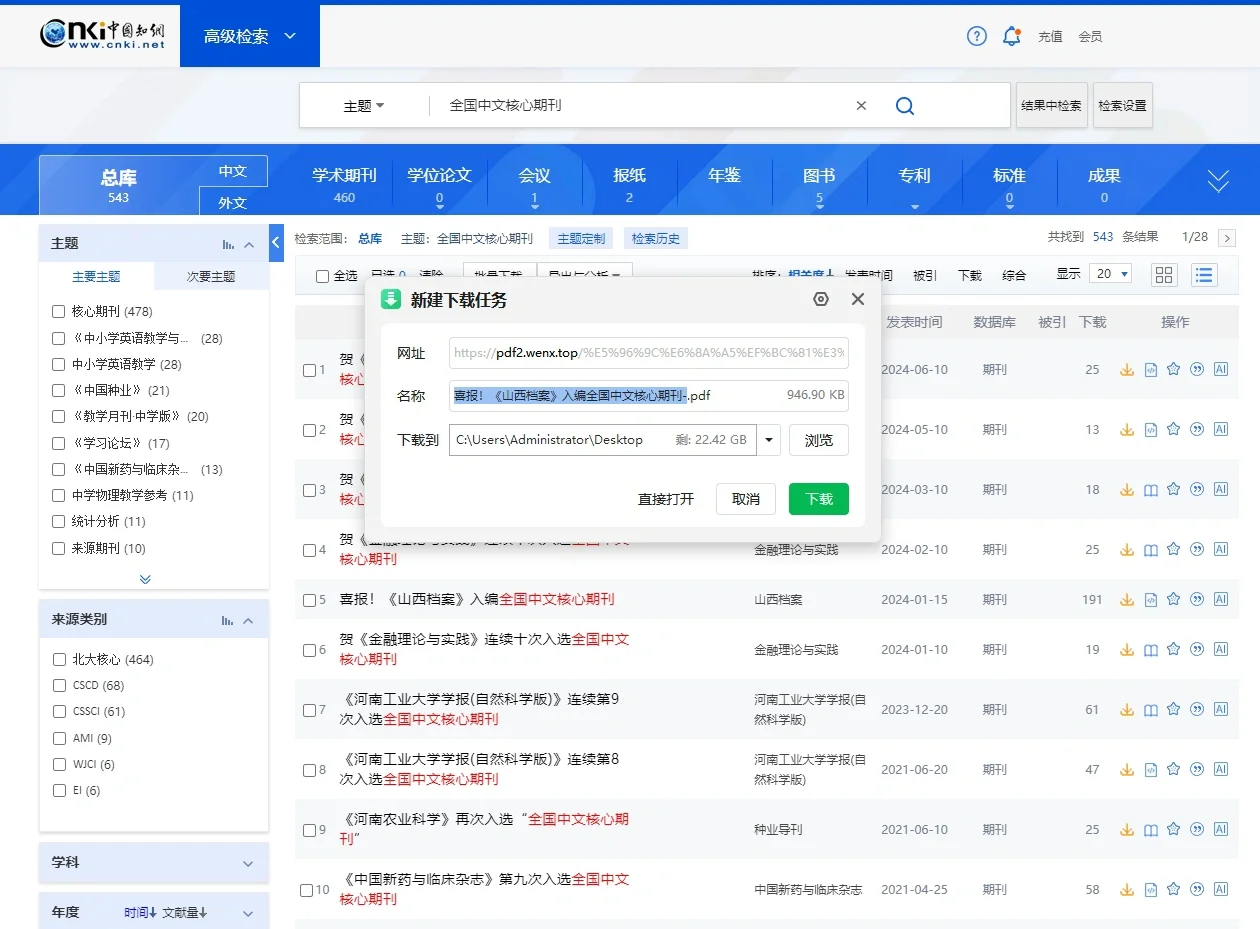Open the quote citation icon on result one
Viewport: 1260px width, 929px height.
pyautogui.click(x=1197, y=369)
